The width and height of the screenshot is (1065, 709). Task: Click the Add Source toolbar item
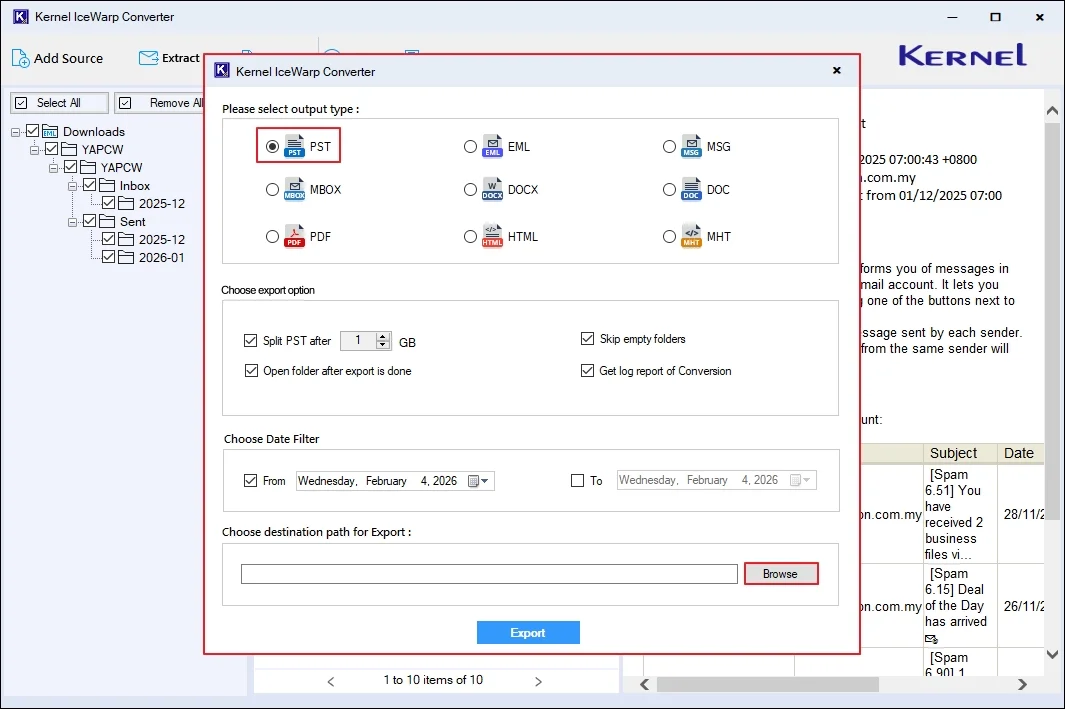click(58, 58)
